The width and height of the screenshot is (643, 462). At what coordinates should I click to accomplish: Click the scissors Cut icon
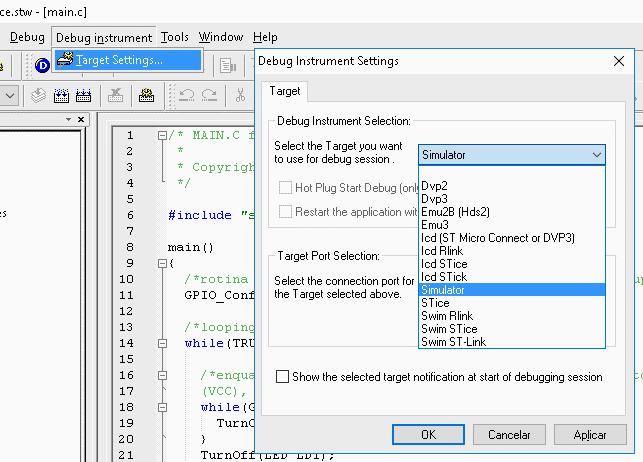tap(240, 96)
